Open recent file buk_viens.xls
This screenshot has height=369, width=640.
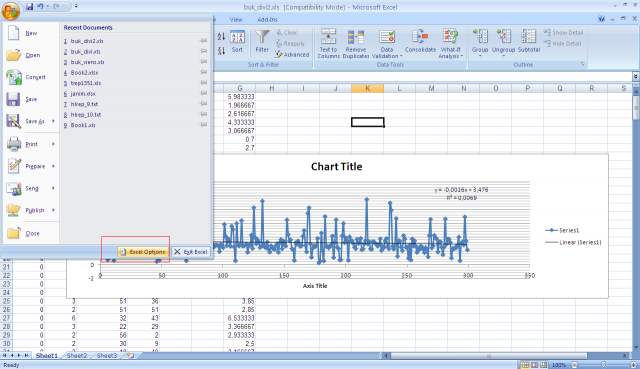pyautogui.click(x=87, y=62)
